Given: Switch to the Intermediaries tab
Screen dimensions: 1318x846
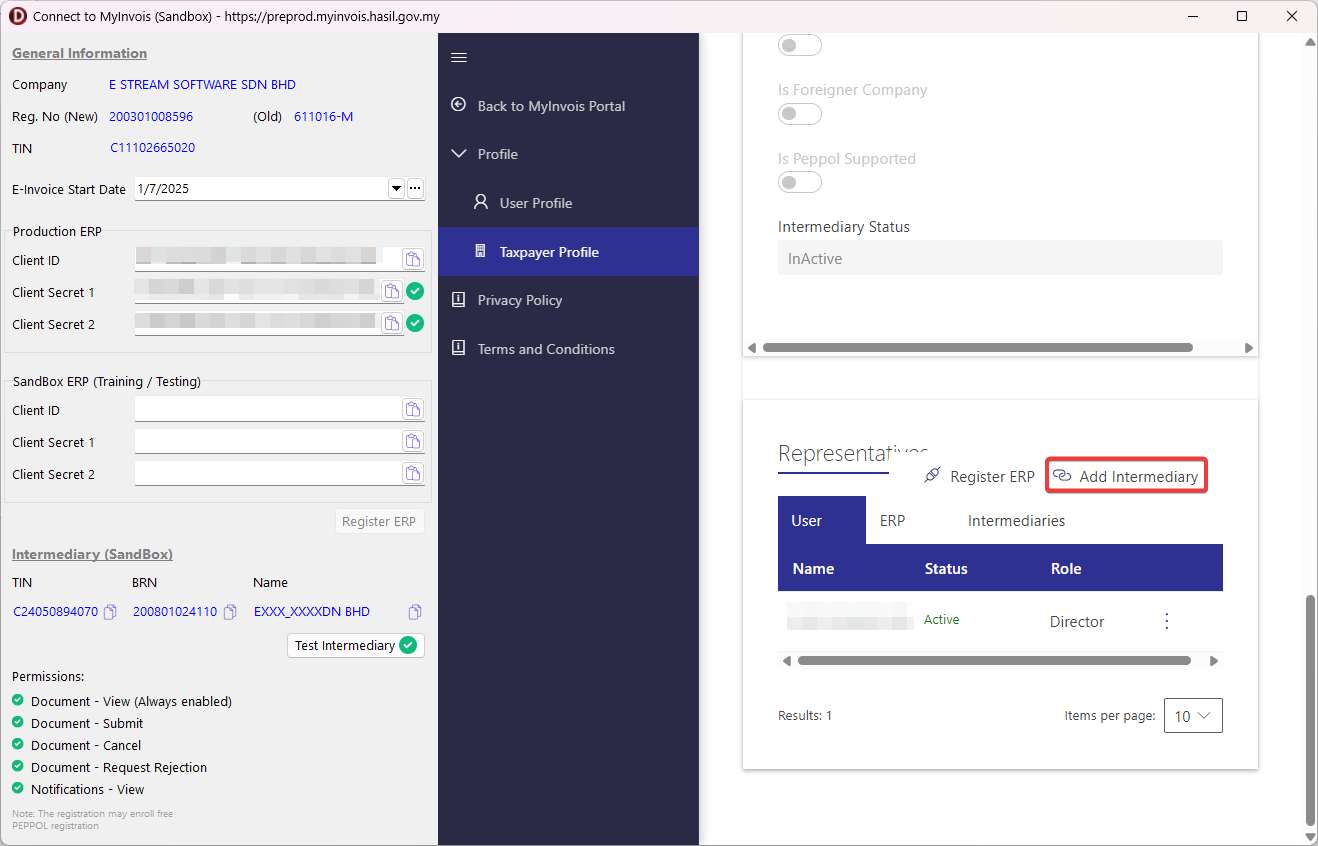Looking at the screenshot, I should 1016,521.
